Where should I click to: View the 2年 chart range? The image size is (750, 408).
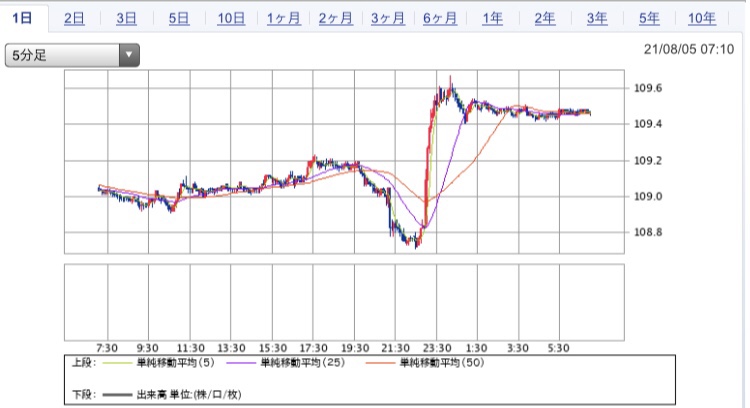point(545,19)
